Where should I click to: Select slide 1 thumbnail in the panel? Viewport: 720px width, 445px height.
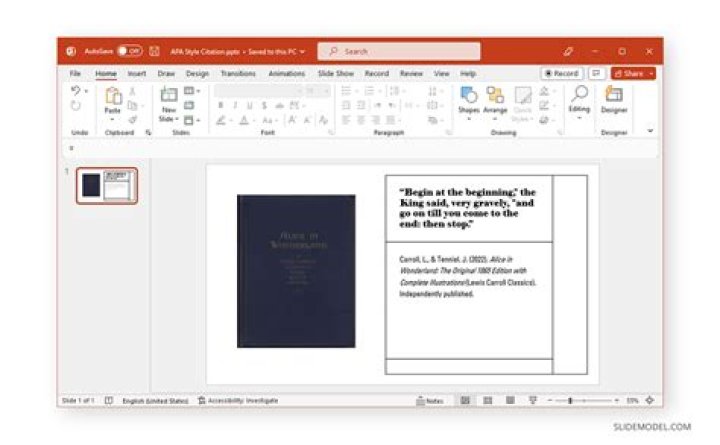point(106,185)
